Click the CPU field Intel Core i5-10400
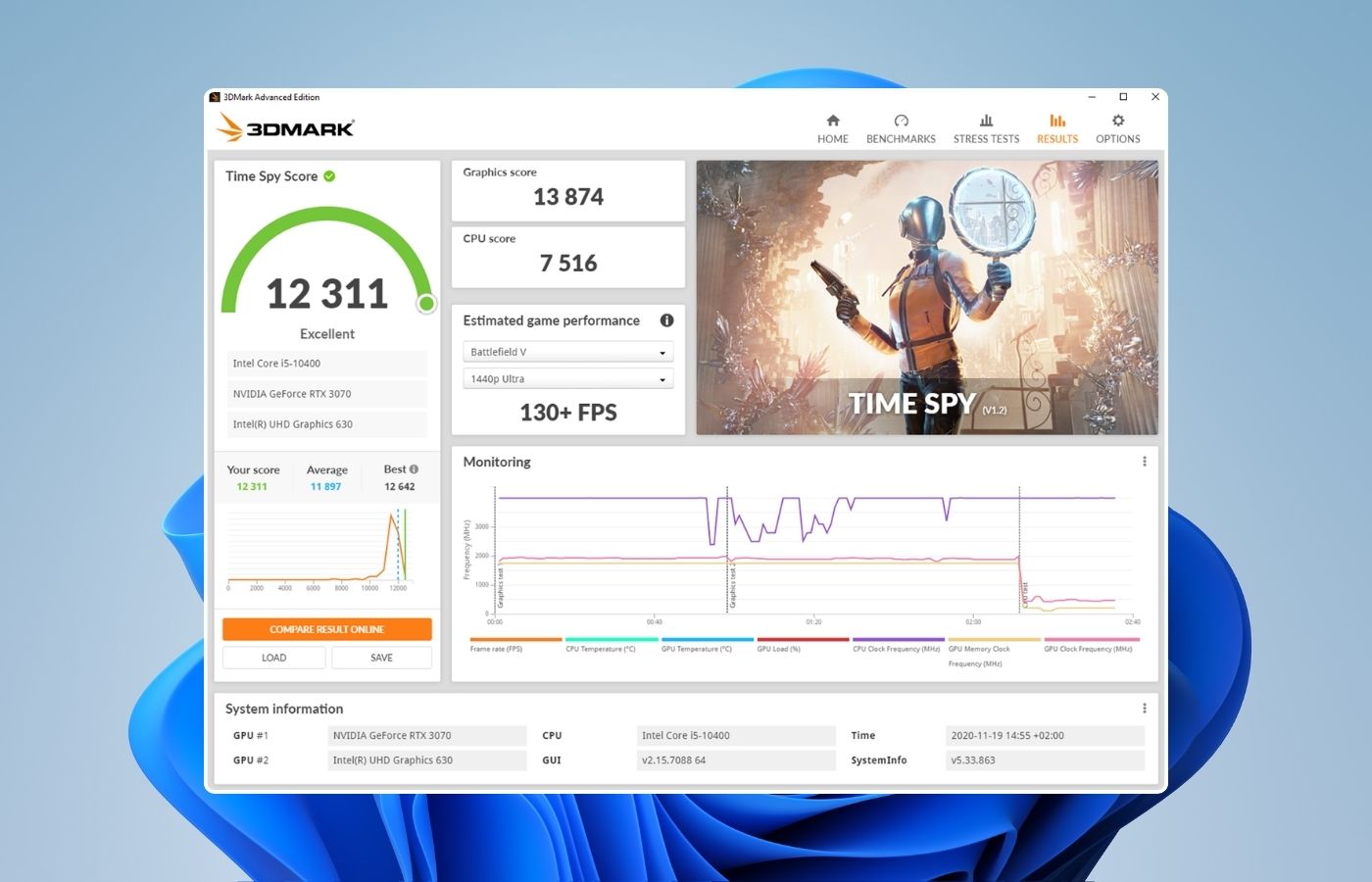The height and width of the screenshot is (882, 1372). pyautogui.click(x=736, y=735)
